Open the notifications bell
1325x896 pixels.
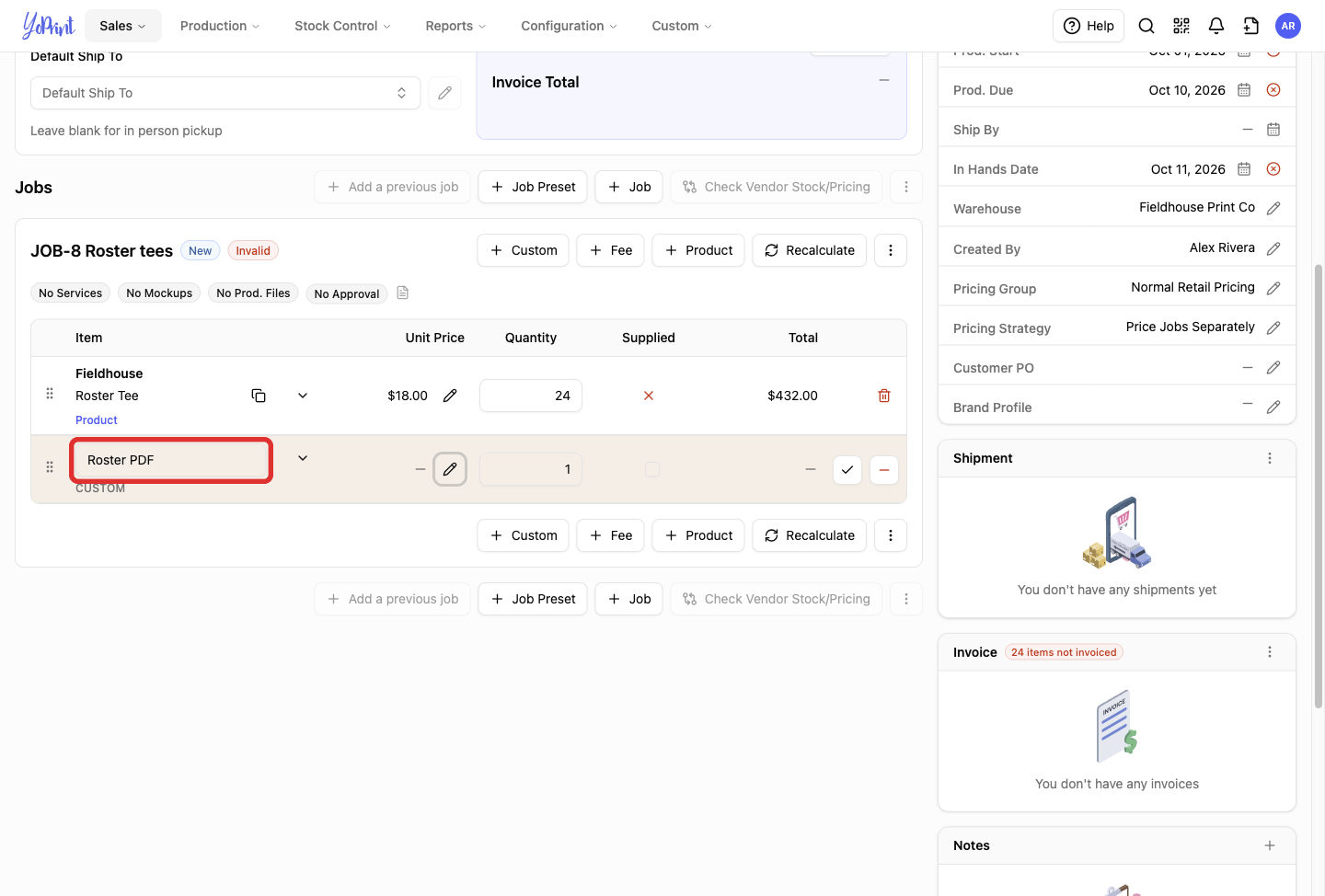coord(1216,26)
